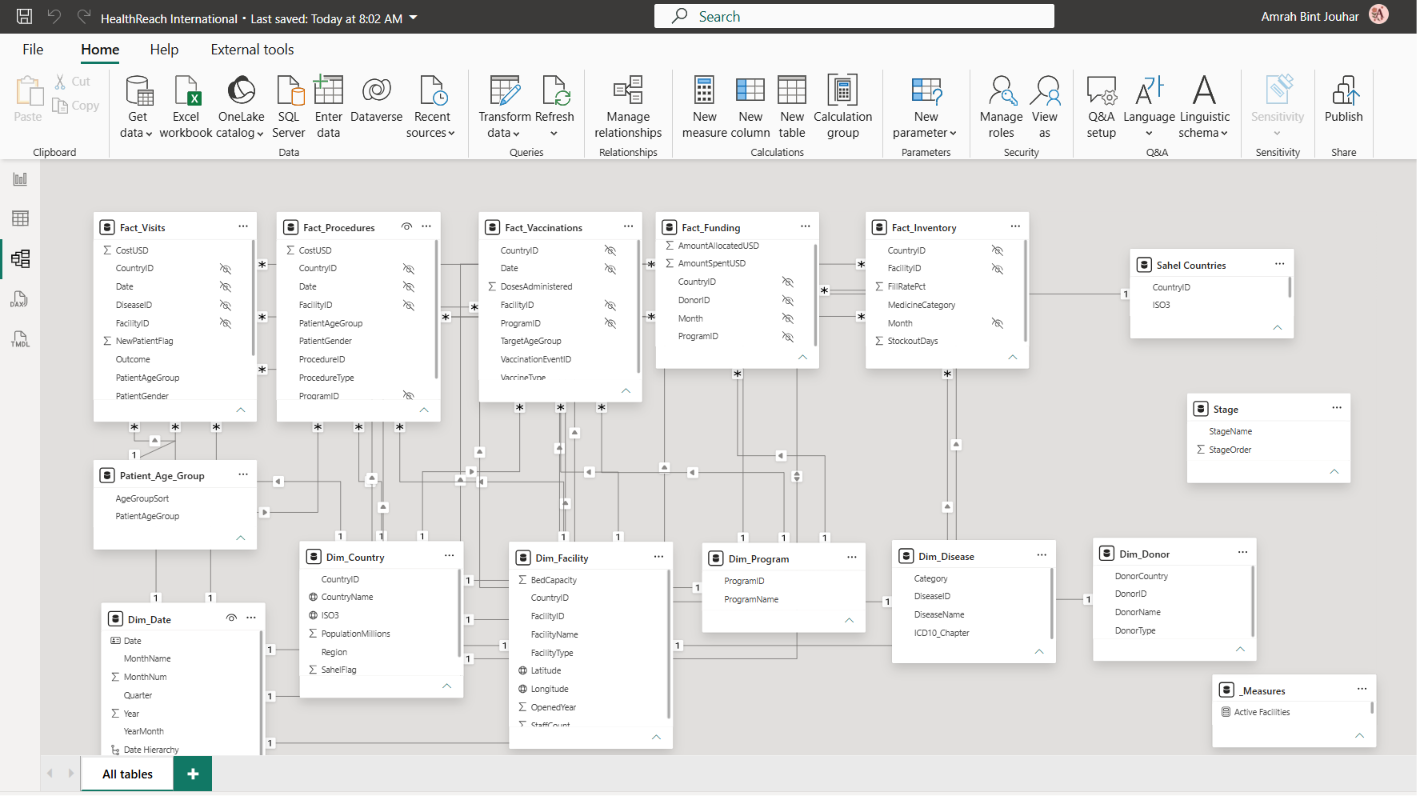Toggle visibility of Fact_Procedures FacilityID

408,305
